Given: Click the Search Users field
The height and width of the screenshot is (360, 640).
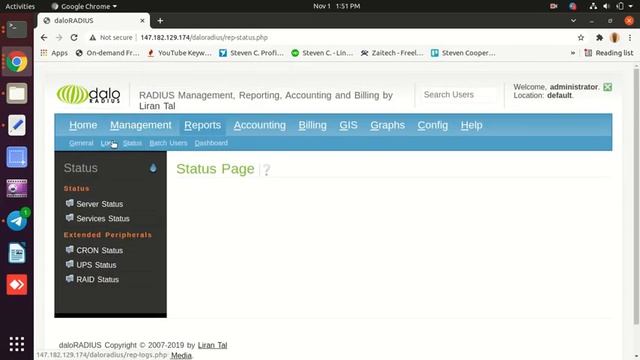Looking at the screenshot, I should point(459,95).
